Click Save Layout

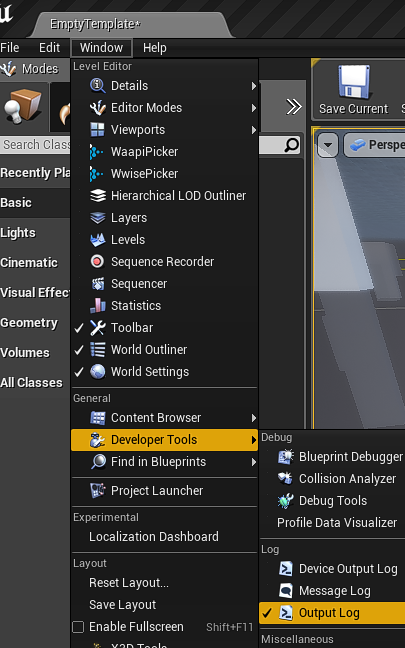[x=122, y=605]
